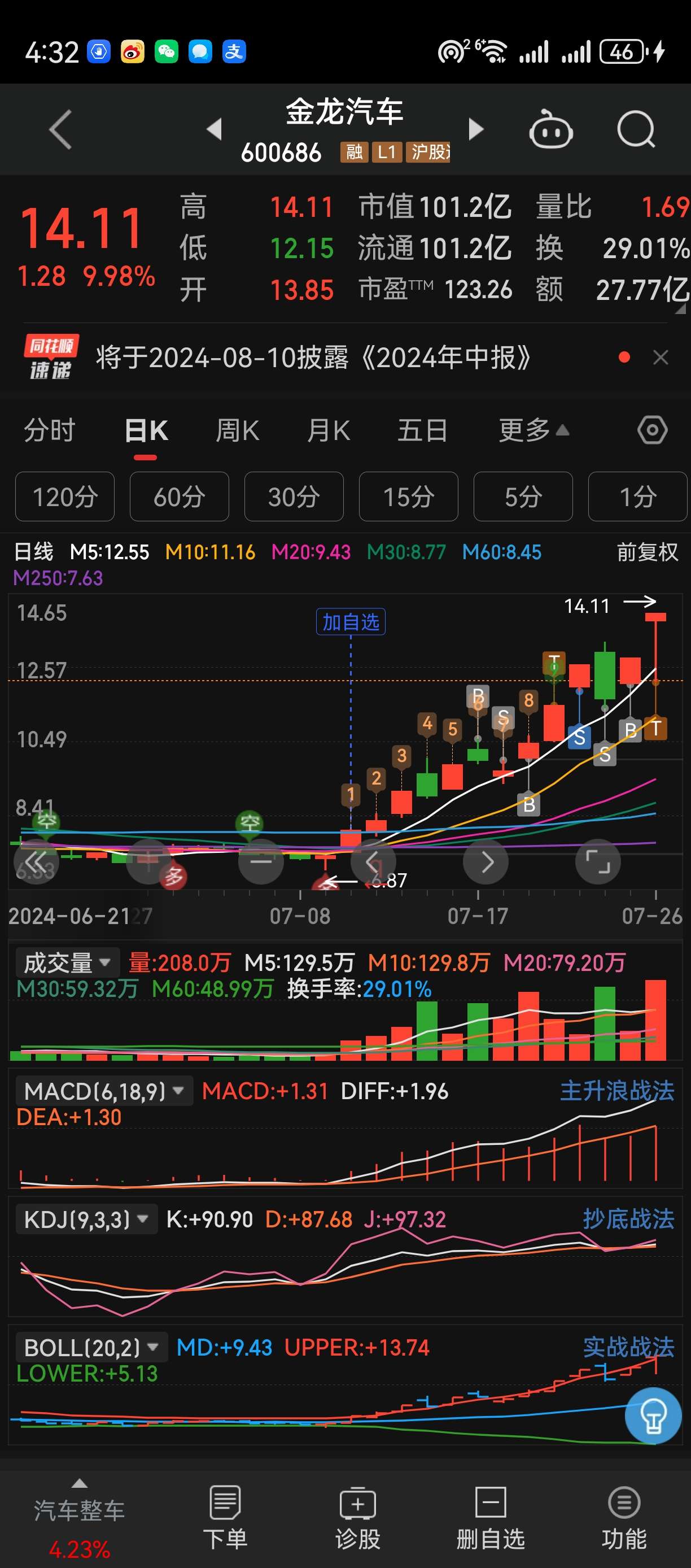The height and width of the screenshot is (1568, 691).
Task: Move chart cursor left with arrow button
Action: click(x=374, y=862)
